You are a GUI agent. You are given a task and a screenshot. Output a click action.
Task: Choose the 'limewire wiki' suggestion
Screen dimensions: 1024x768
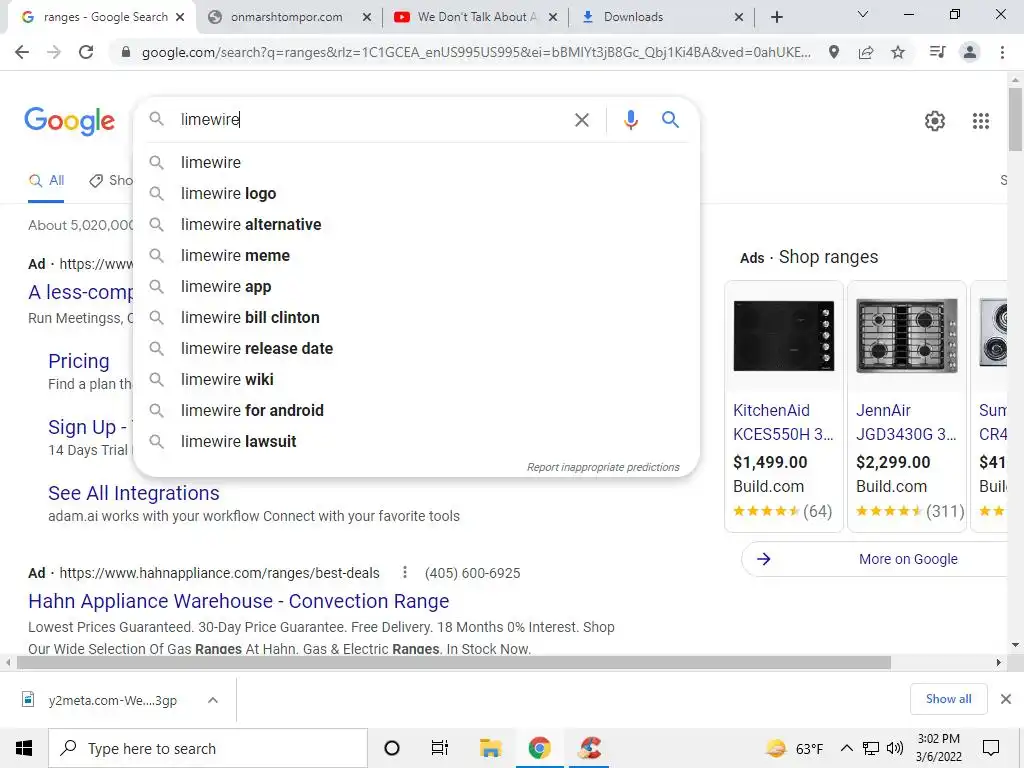pos(417,379)
